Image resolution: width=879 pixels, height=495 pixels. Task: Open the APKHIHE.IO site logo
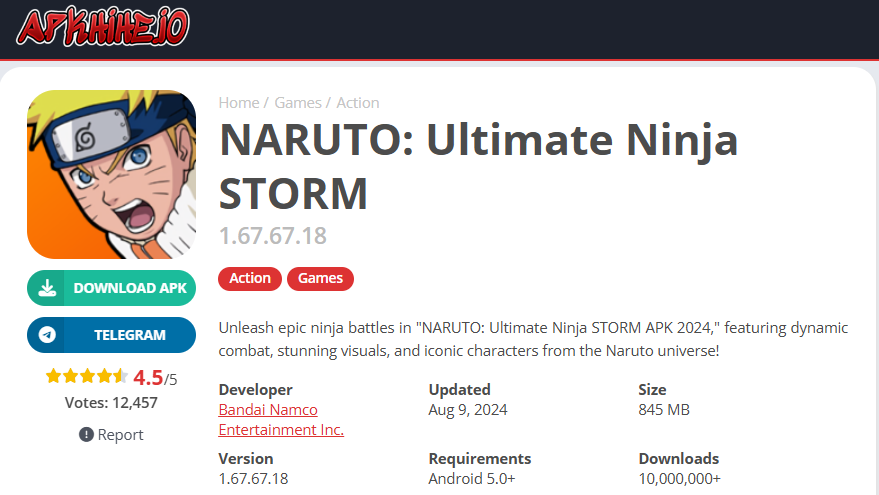coord(103,26)
